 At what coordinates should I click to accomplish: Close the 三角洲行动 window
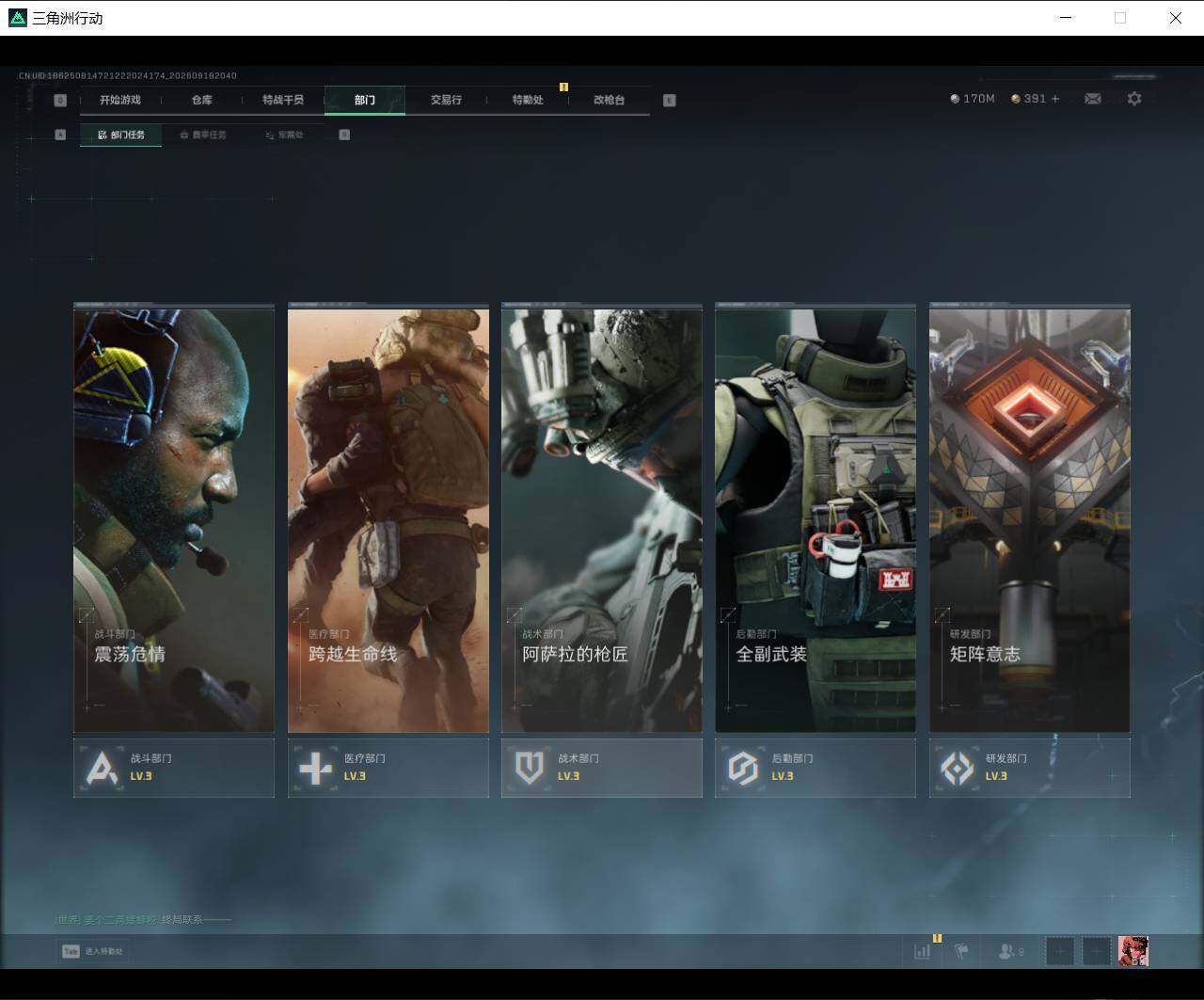click(x=1175, y=18)
